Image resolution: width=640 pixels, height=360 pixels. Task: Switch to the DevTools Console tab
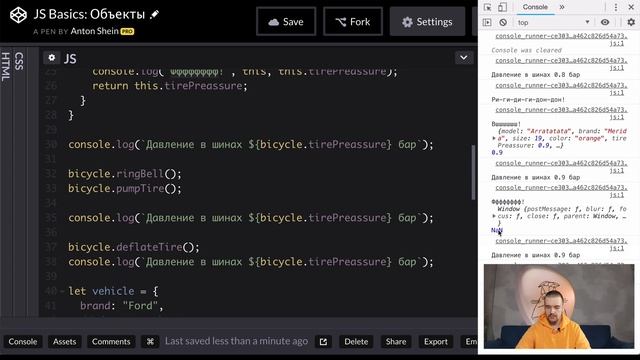click(535, 7)
